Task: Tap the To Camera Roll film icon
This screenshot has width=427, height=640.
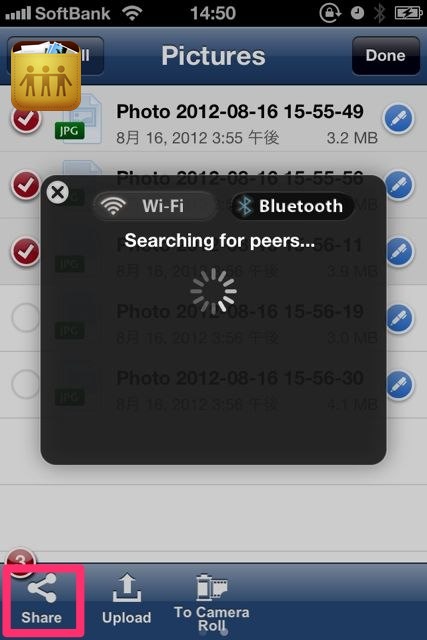Action: click(x=211, y=587)
